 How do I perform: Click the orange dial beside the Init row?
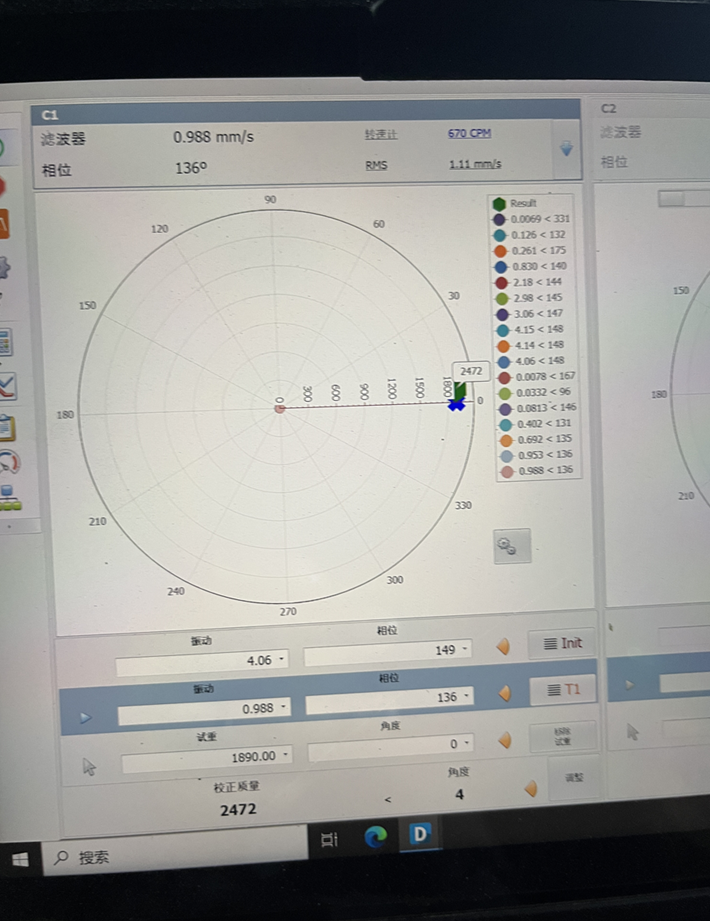tap(504, 647)
